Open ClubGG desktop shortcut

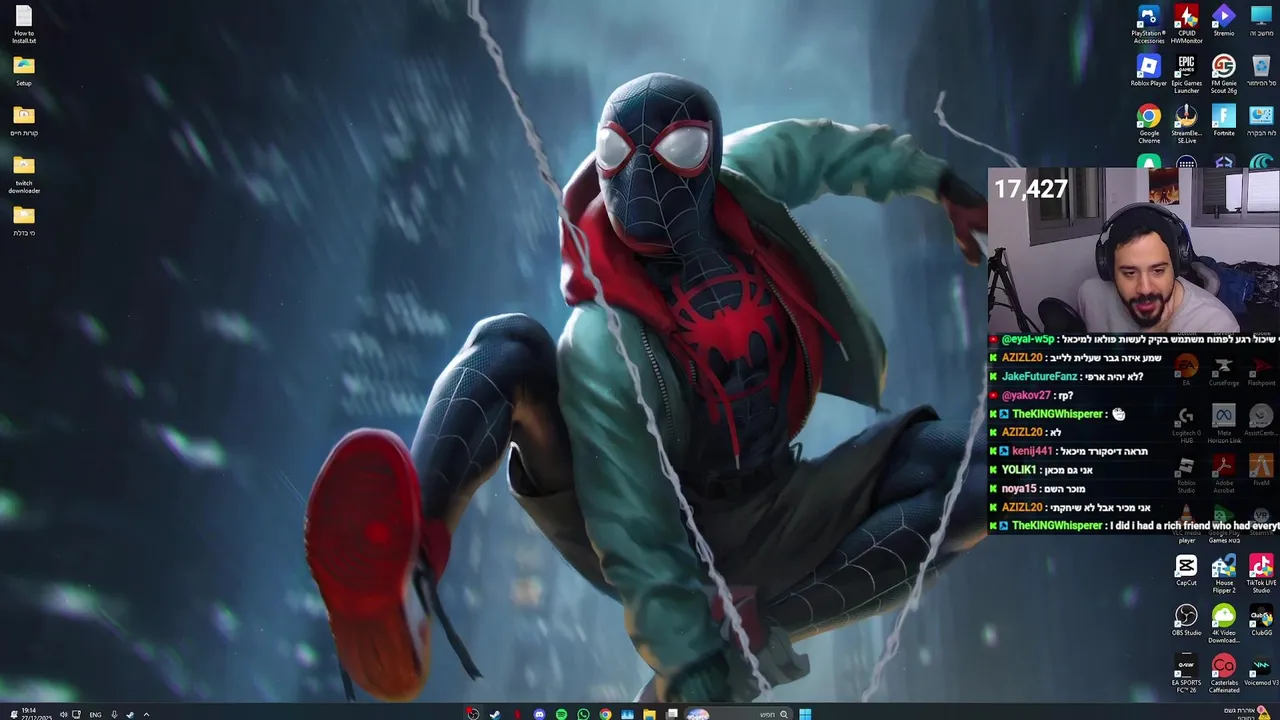pyautogui.click(x=1261, y=621)
